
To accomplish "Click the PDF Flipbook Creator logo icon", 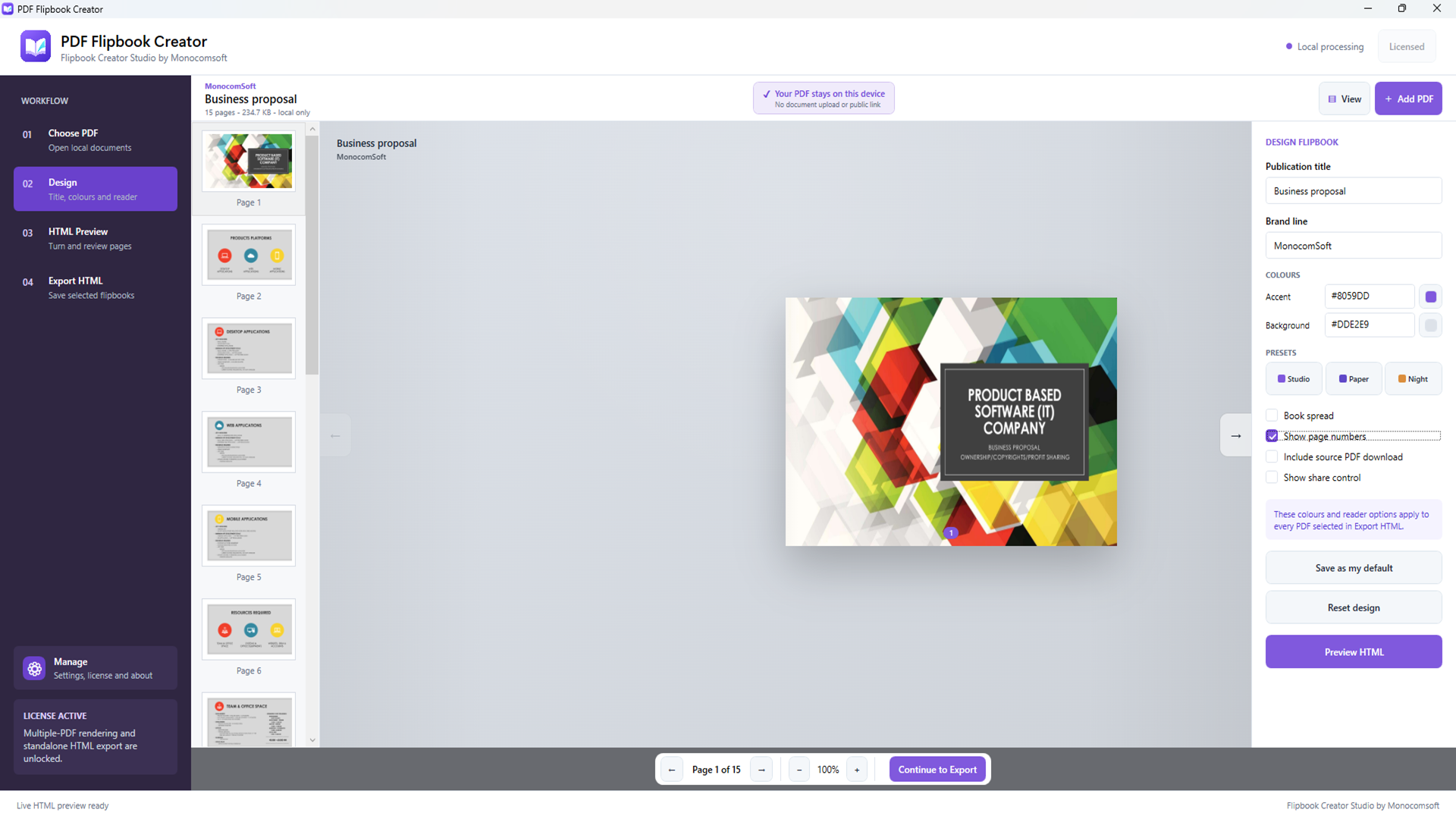I will 36,46.
